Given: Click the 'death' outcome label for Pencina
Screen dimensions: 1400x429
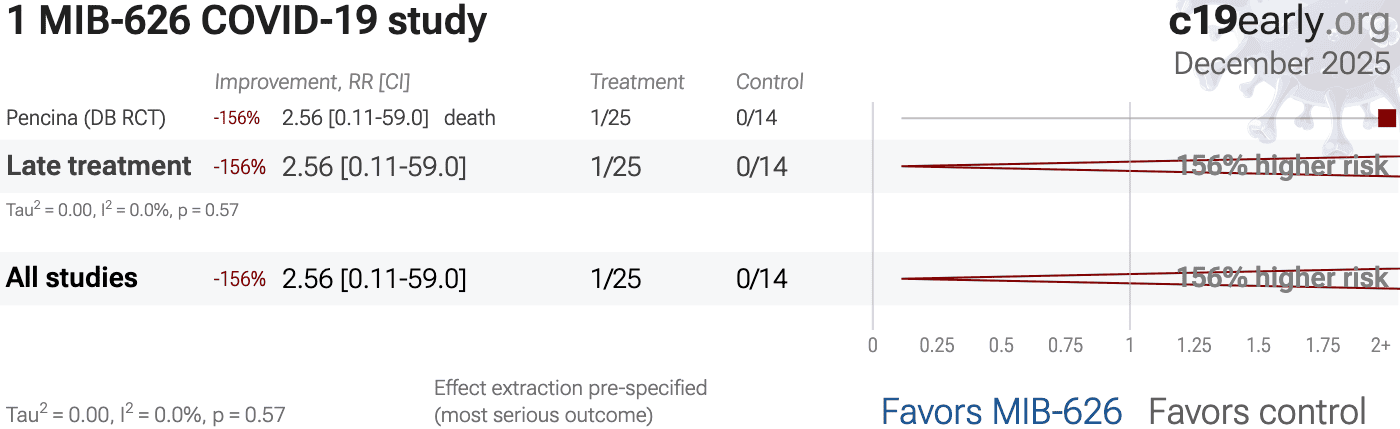Looking at the screenshot, I should (x=470, y=118).
